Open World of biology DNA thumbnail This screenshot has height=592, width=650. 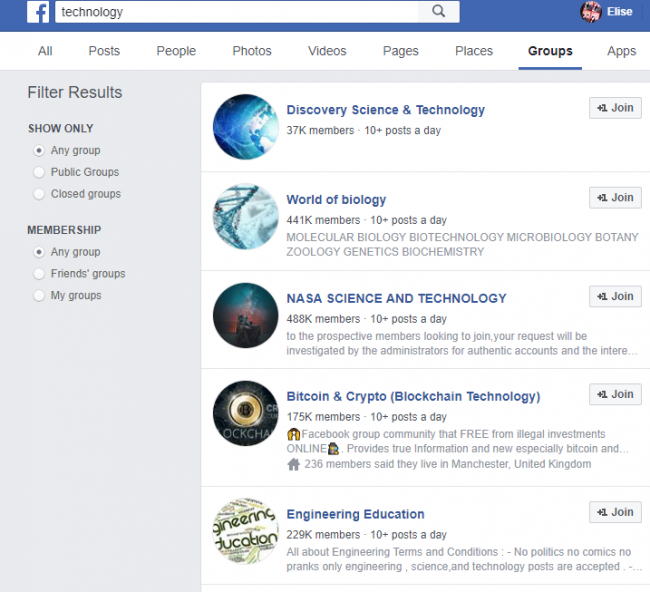click(245, 216)
